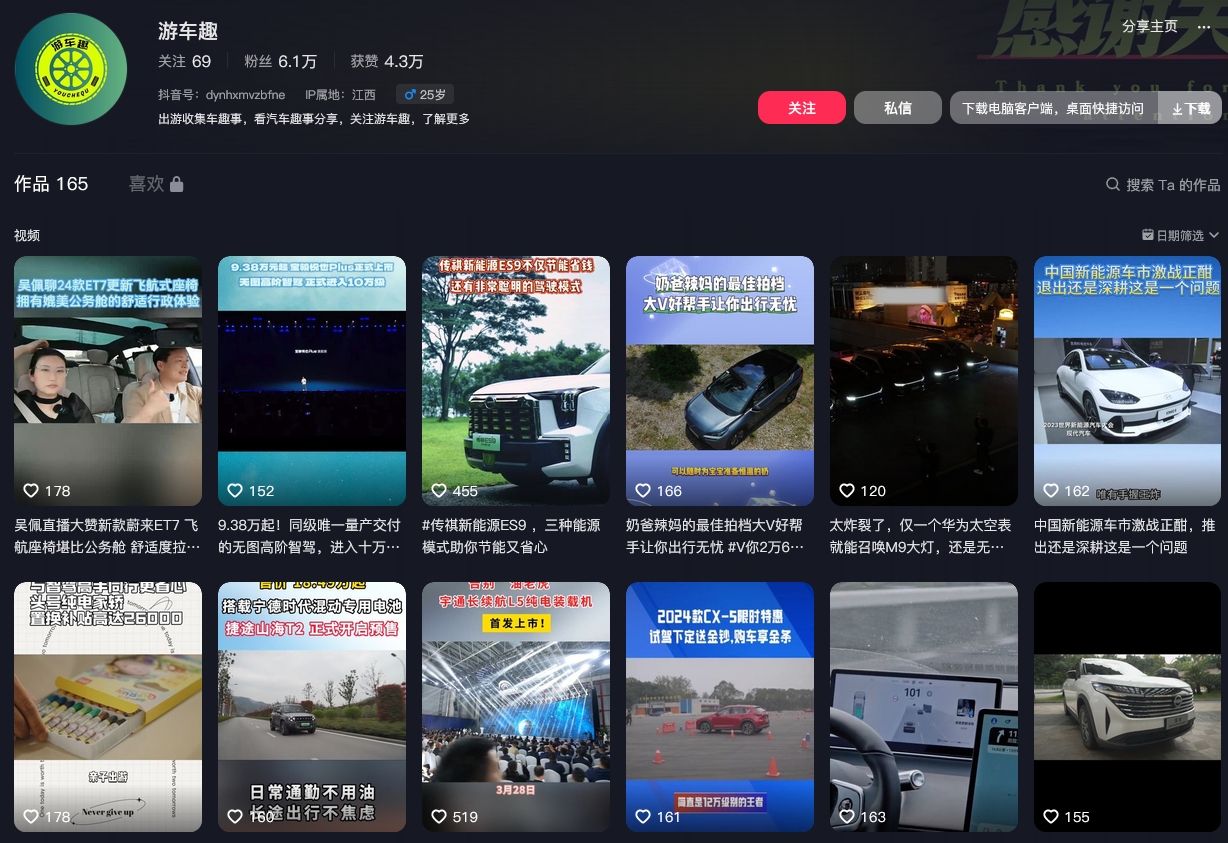This screenshot has height=843, width=1228.
Task: Open the 2024款CX-5限时特惠 video thumbnail
Action: 720,707
